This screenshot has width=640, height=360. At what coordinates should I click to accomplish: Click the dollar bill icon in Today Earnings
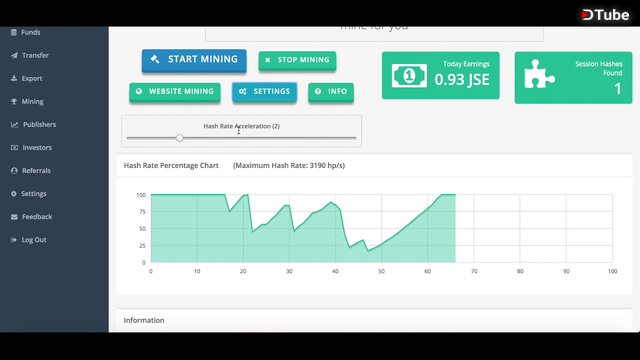[x=409, y=76]
